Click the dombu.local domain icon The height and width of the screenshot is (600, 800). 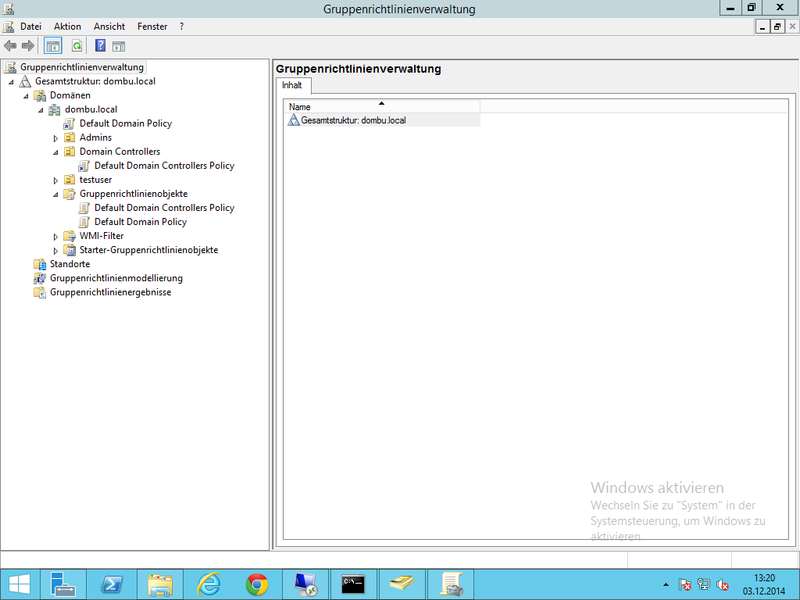pos(55,110)
